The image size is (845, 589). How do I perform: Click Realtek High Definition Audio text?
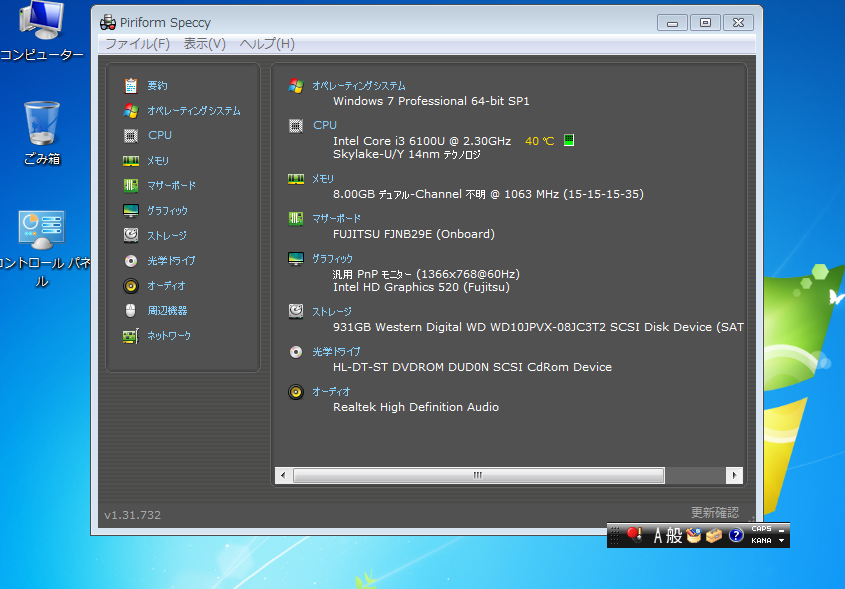tap(416, 407)
